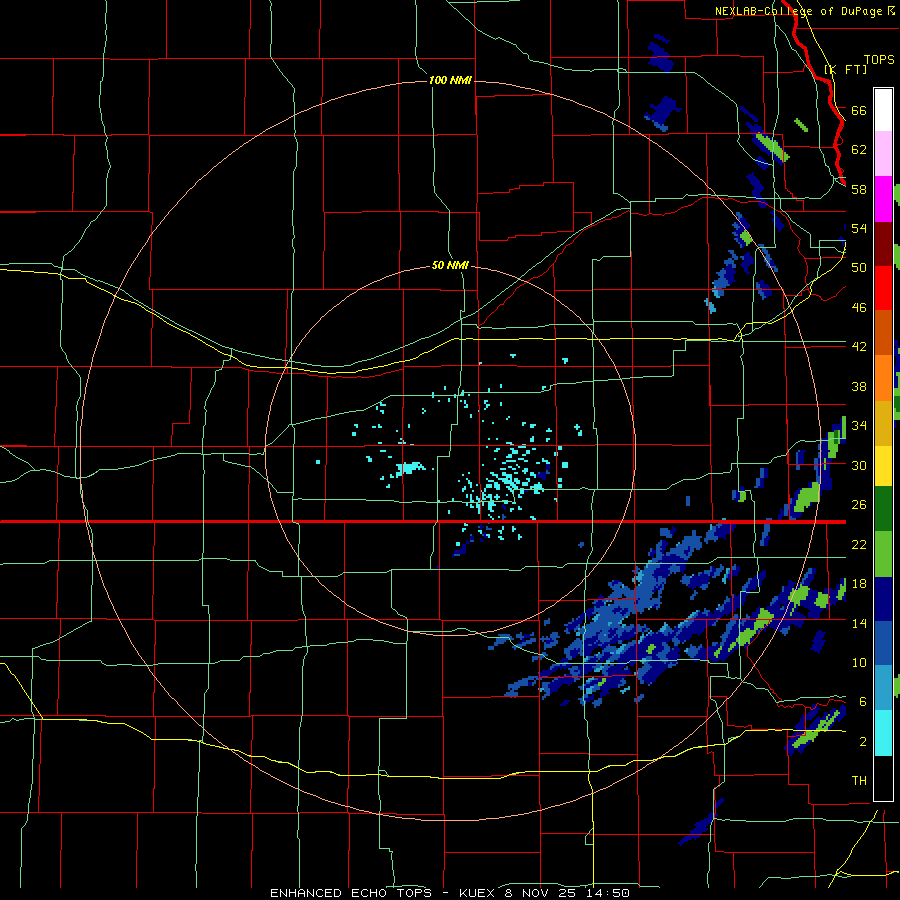Click legend value 62
This screenshot has height=900, width=900.
(x=859, y=150)
